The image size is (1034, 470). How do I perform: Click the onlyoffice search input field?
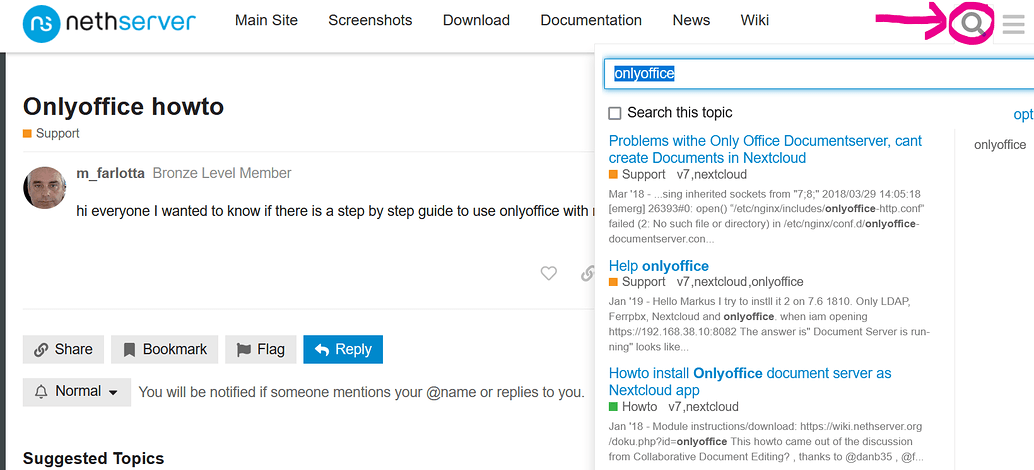click(818, 74)
